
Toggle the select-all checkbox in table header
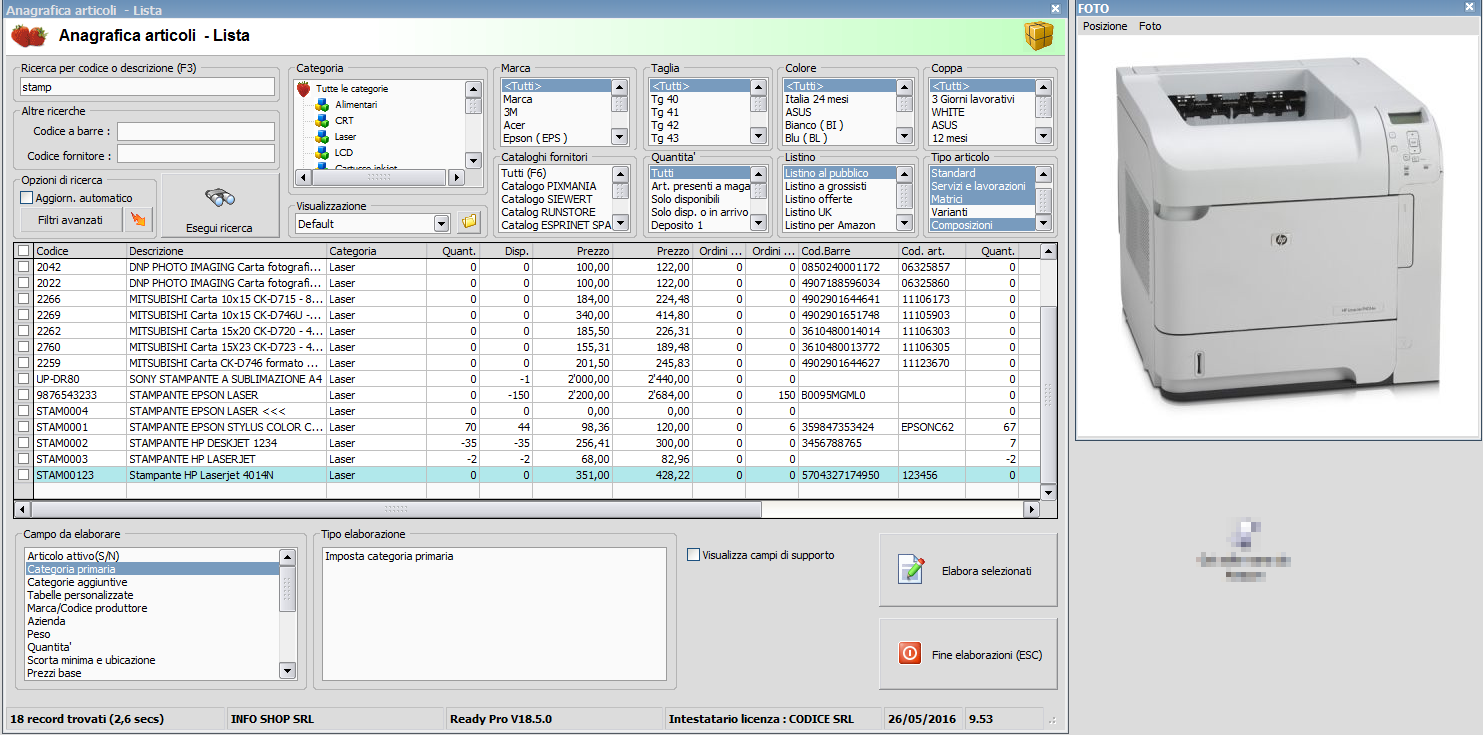[x=24, y=251]
